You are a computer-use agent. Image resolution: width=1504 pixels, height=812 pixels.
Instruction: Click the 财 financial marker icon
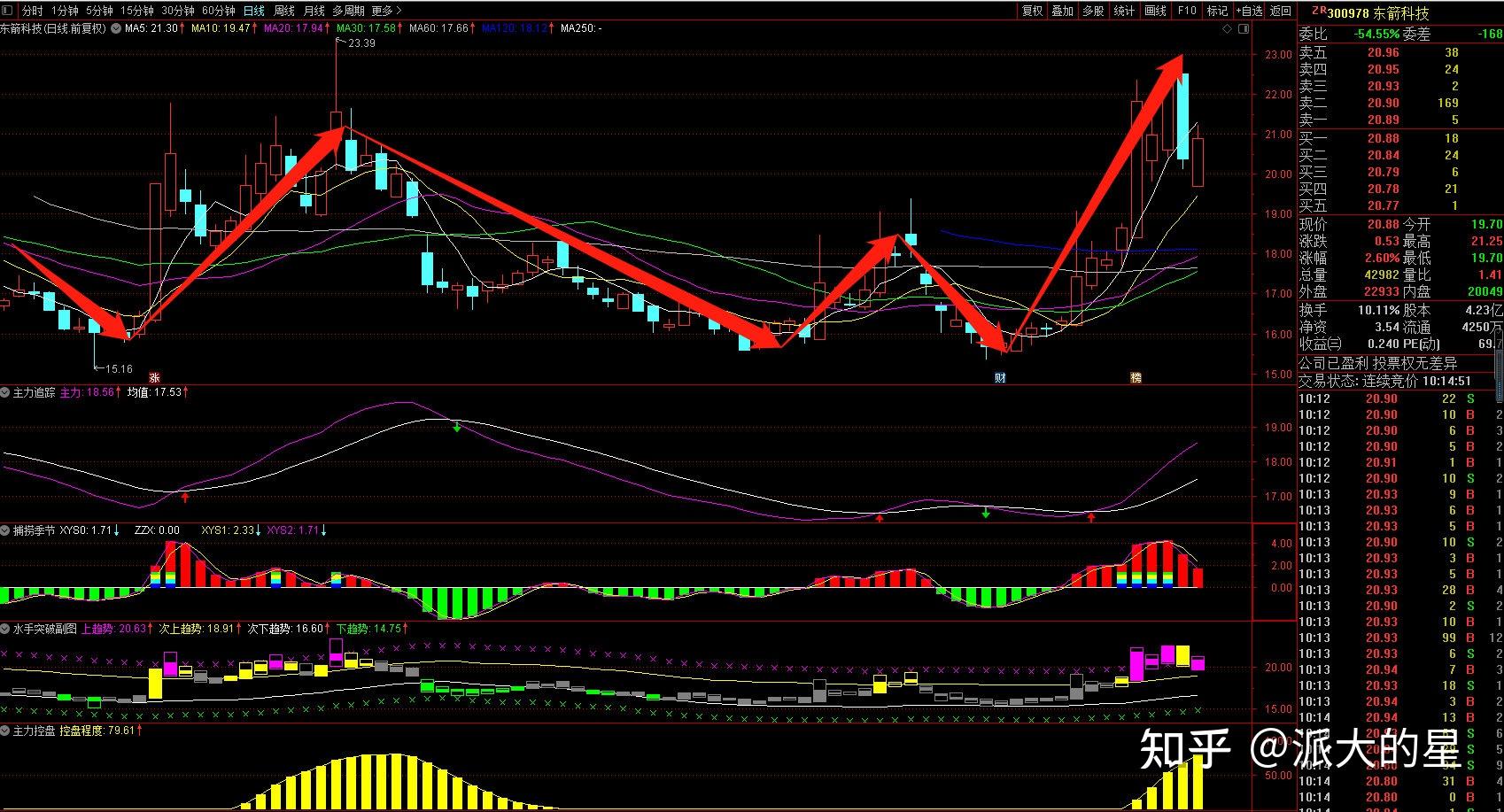[1000, 378]
